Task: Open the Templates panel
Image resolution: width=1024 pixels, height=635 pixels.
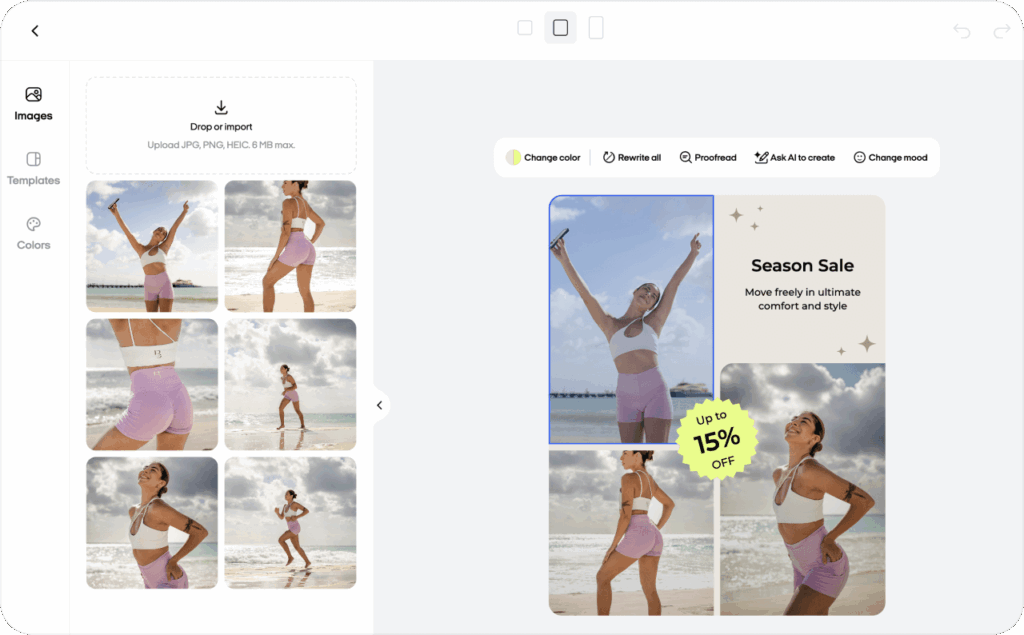Action: click(x=33, y=170)
